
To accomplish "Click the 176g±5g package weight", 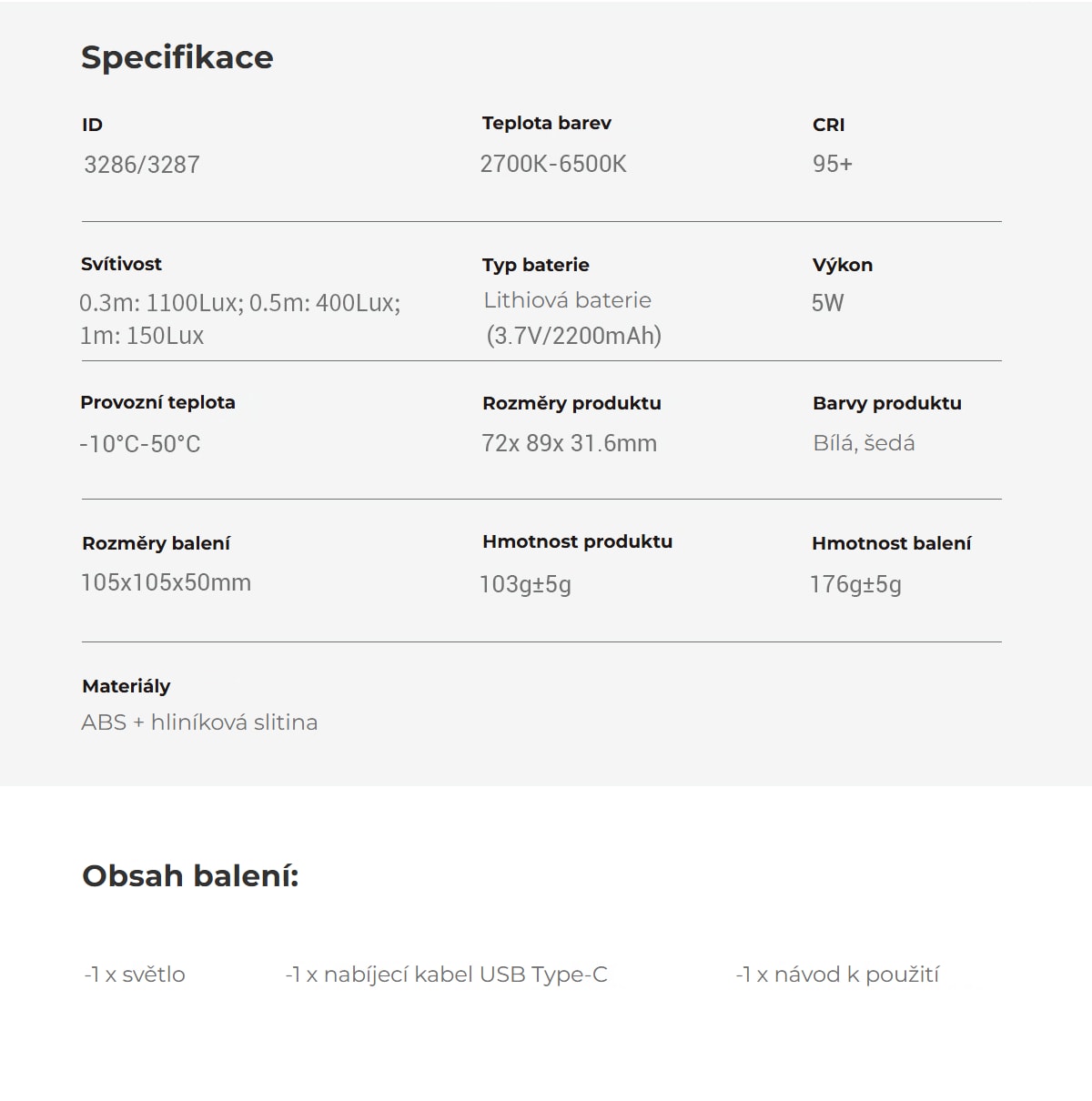I will (856, 584).
